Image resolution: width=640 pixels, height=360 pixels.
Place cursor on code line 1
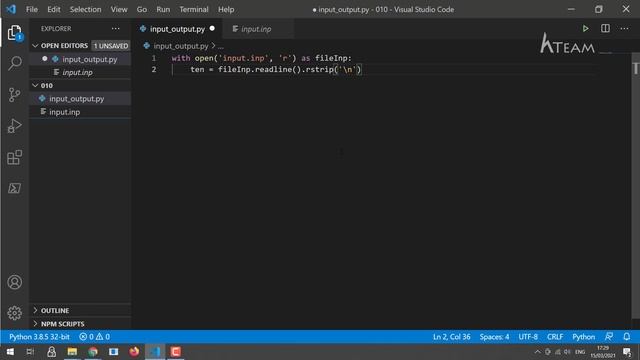click(x=261, y=58)
